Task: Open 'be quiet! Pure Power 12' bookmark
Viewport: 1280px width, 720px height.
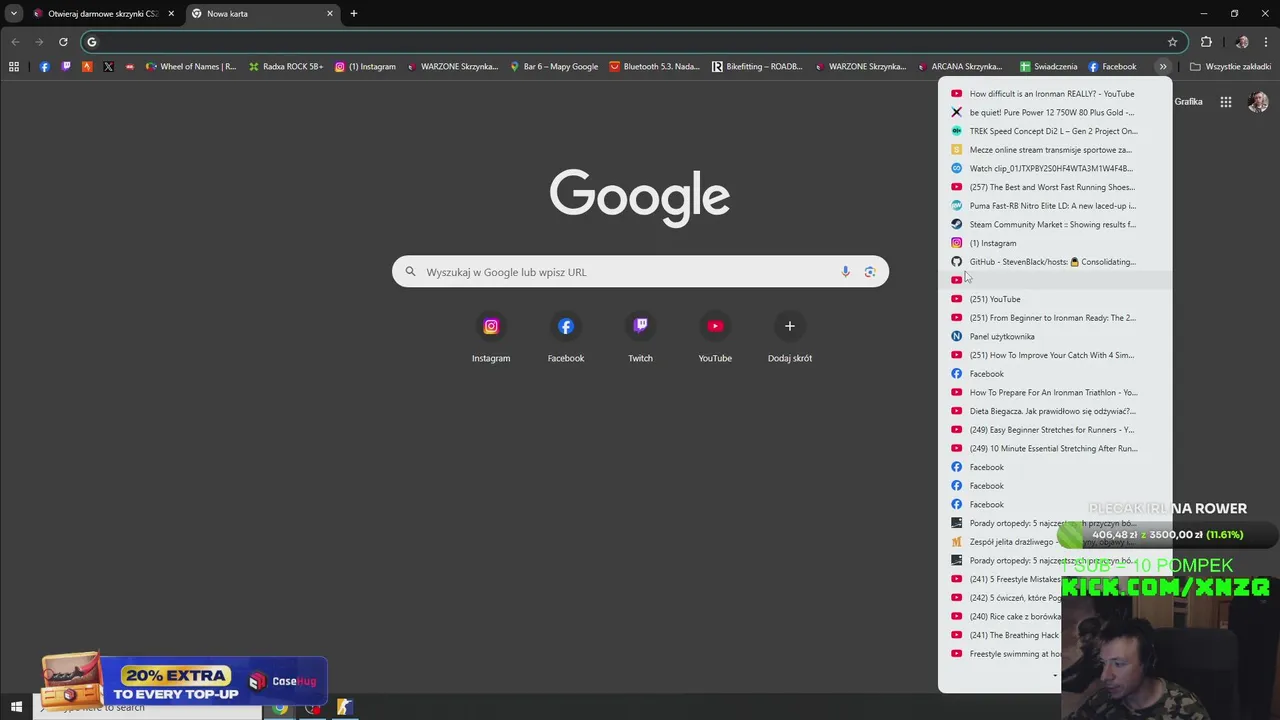Action: (x=1055, y=113)
